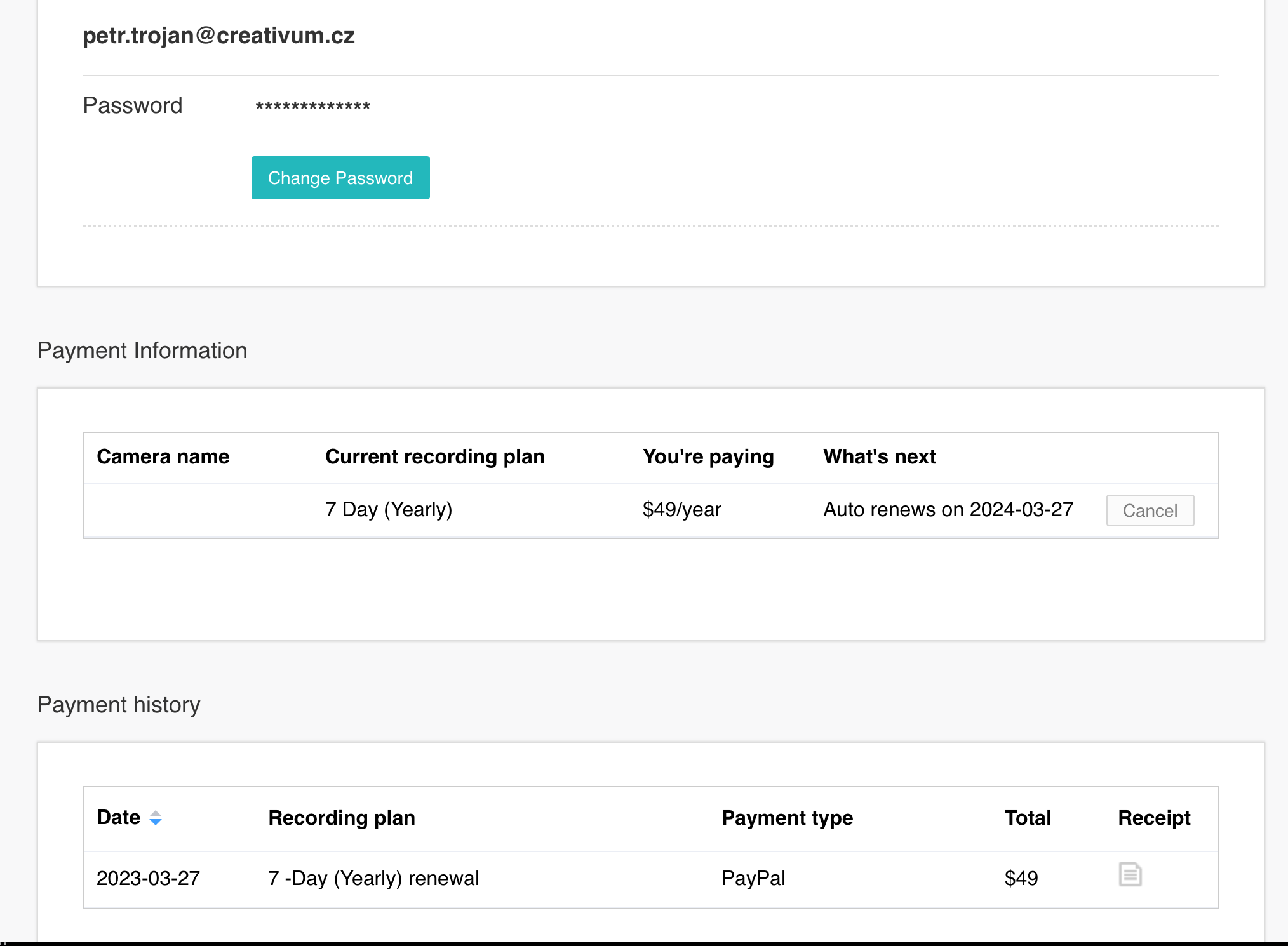Click the Date column sort arrows
This screenshot has height=946, width=1288.
156,818
